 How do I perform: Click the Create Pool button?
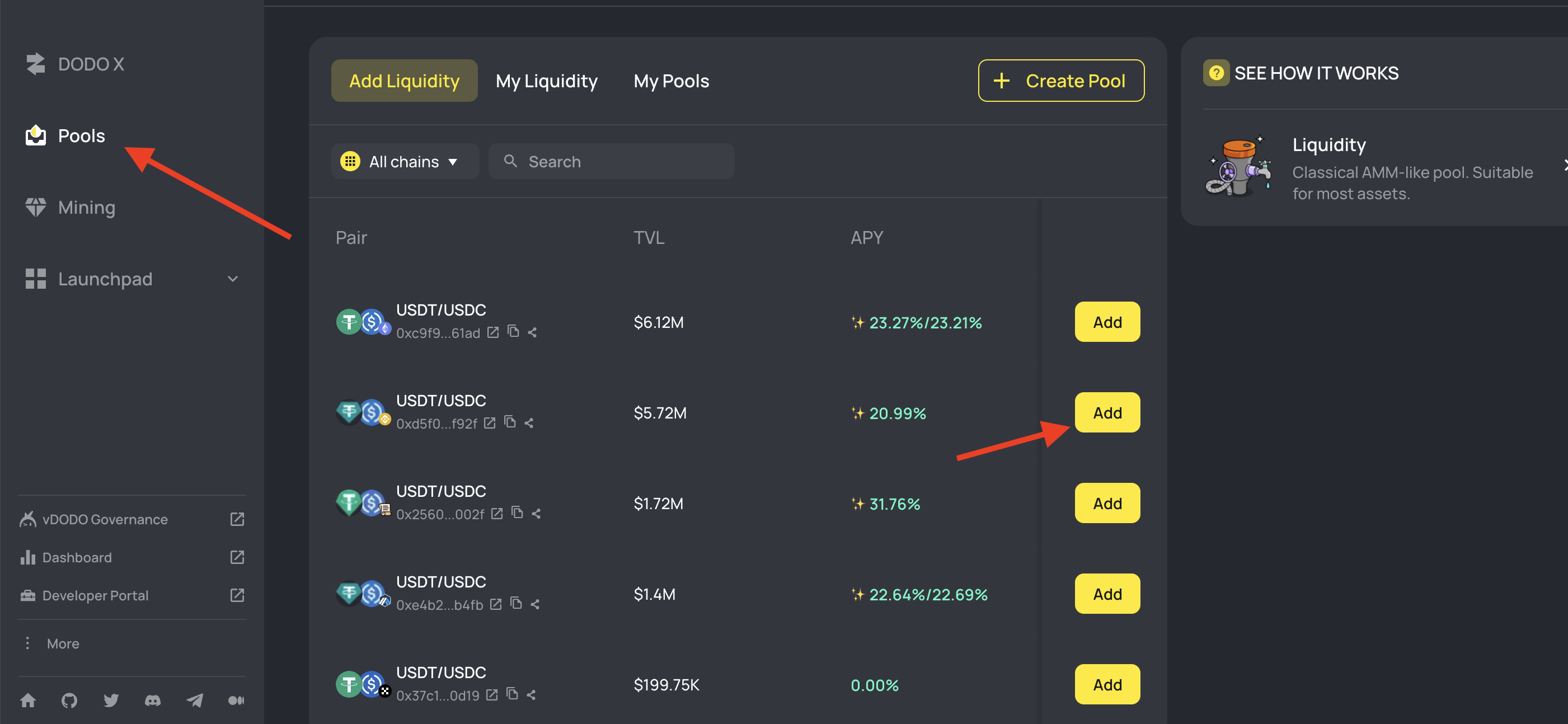coord(1061,81)
